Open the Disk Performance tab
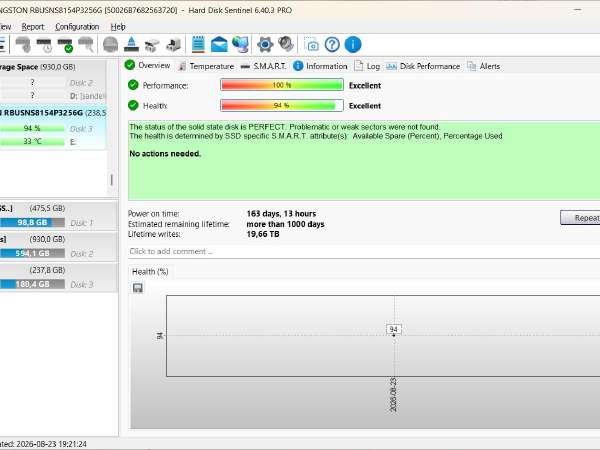The height and width of the screenshot is (450, 600). [423, 66]
